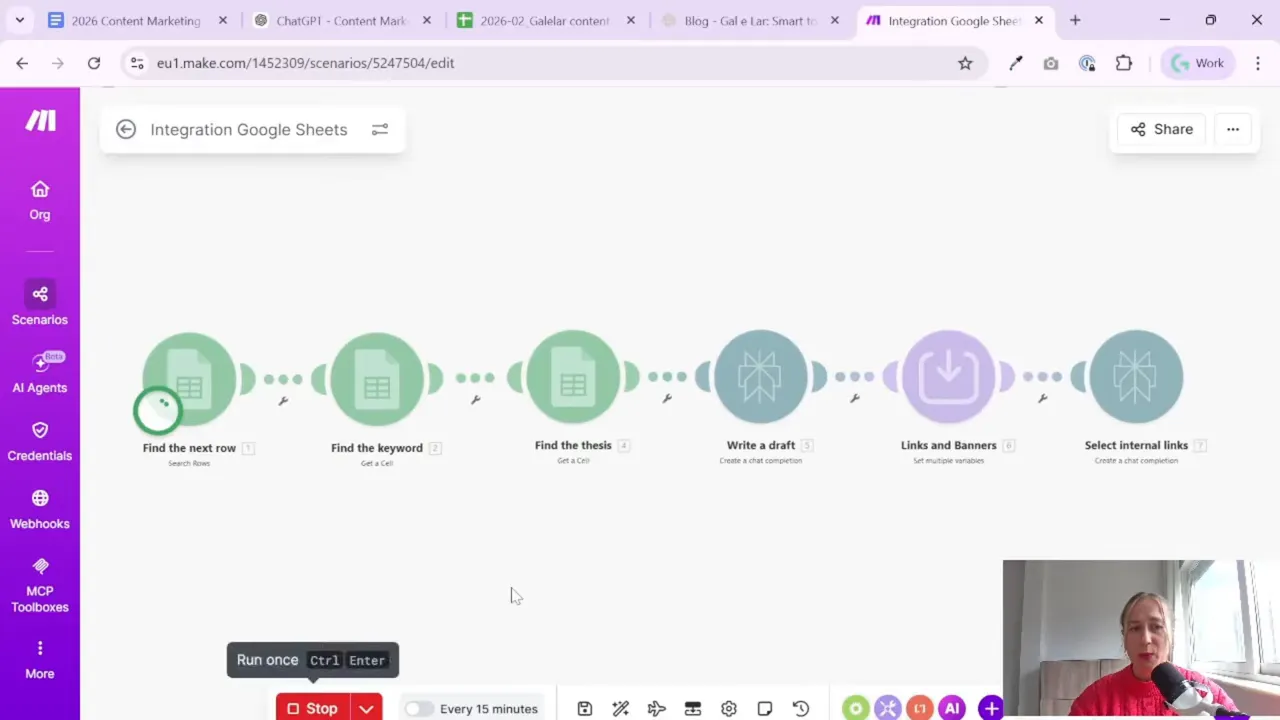This screenshot has width=1280, height=720.
Task: Click the Links and Banners label
Action: [949, 445]
